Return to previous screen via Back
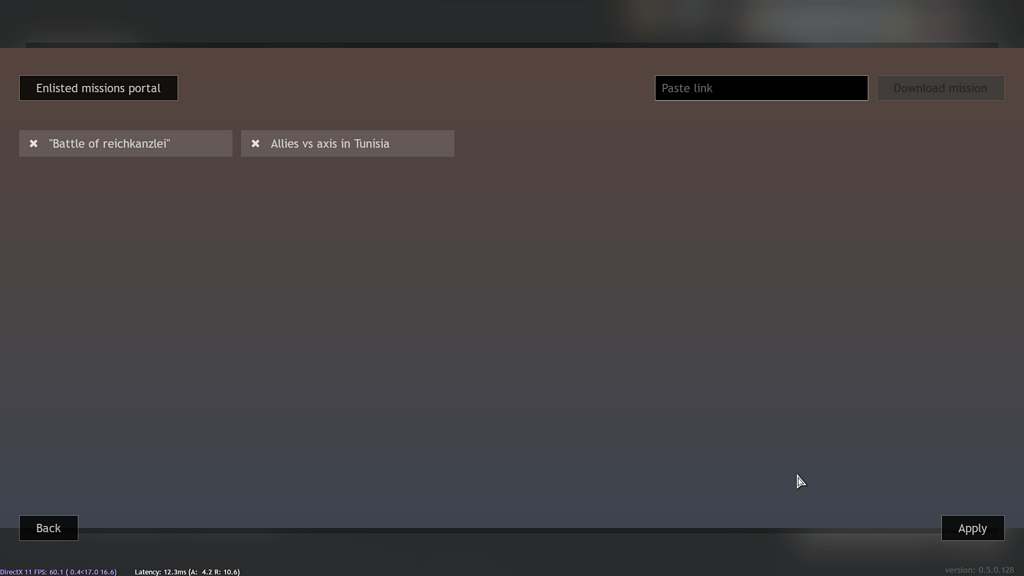 pos(48,528)
